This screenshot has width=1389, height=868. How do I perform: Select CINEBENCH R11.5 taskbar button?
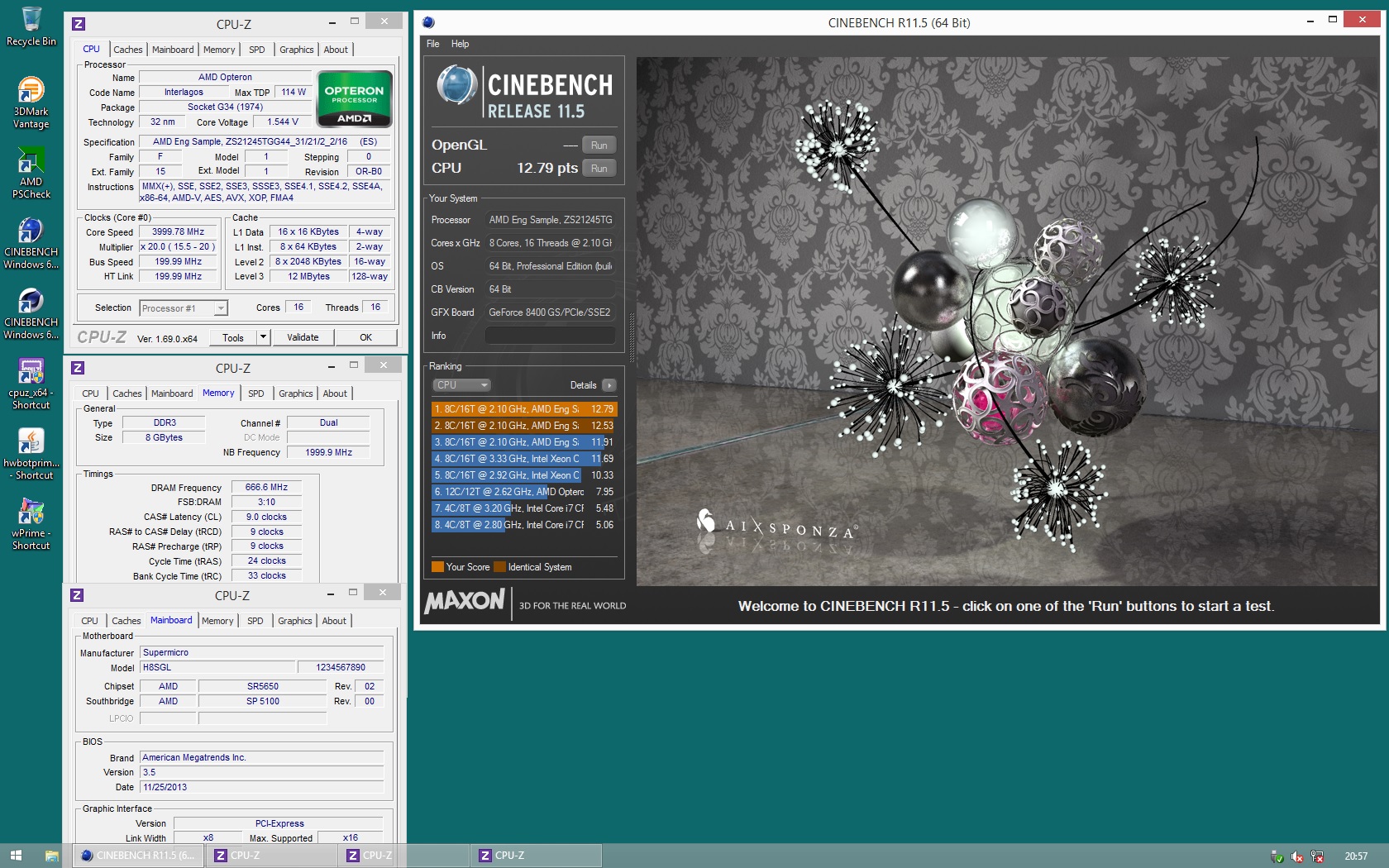click(138, 856)
